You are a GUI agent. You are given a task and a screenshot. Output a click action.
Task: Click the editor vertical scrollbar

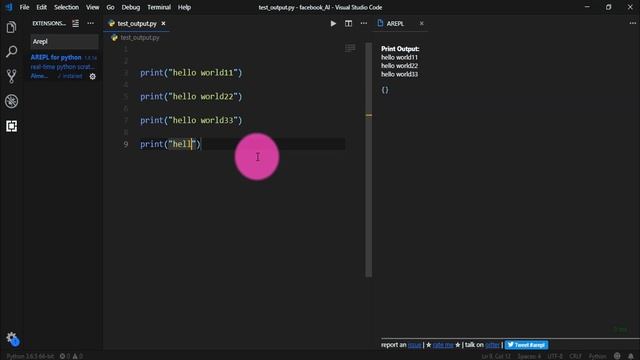click(x=369, y=159)
